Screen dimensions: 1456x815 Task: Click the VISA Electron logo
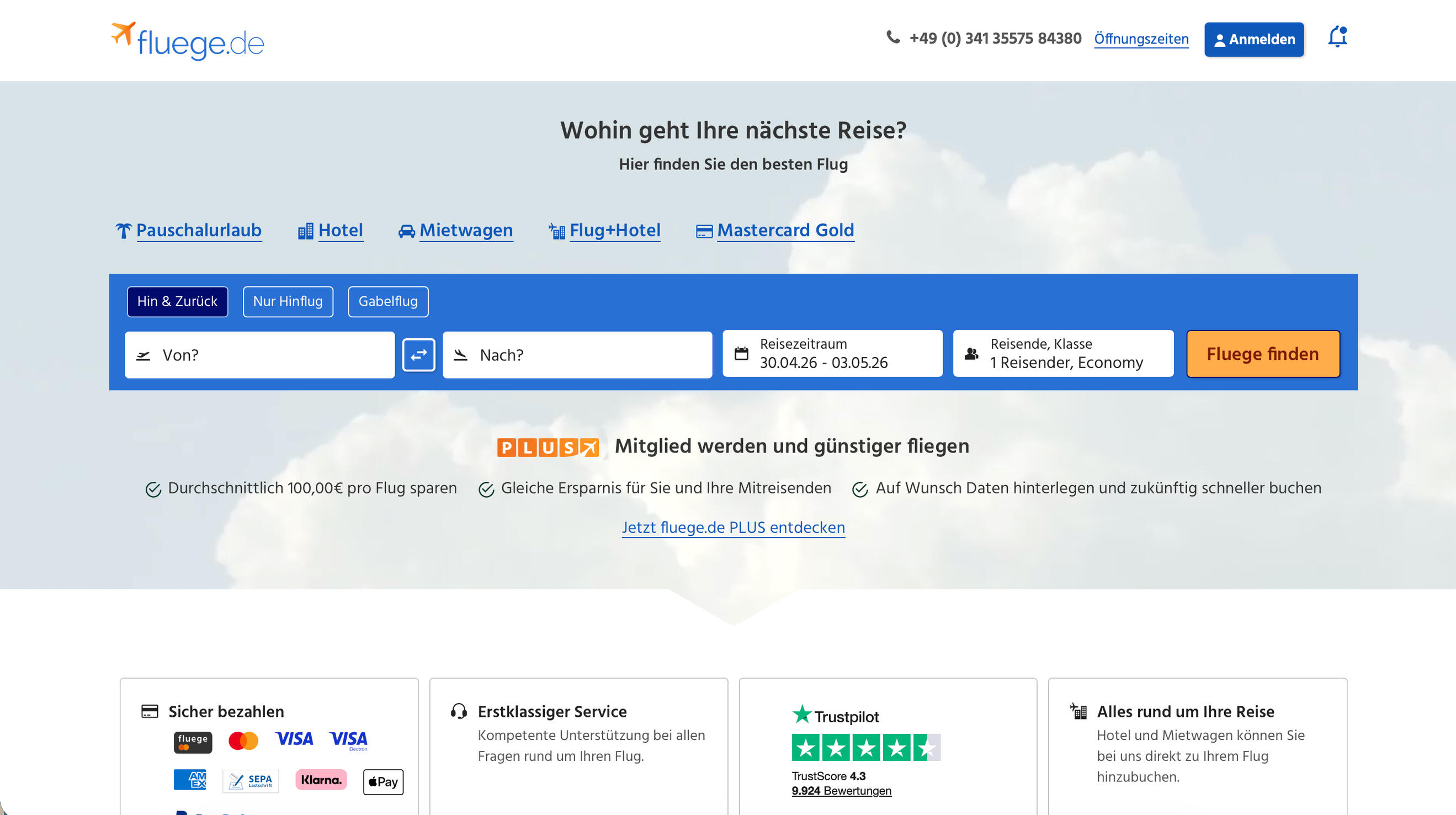(348, 741)
